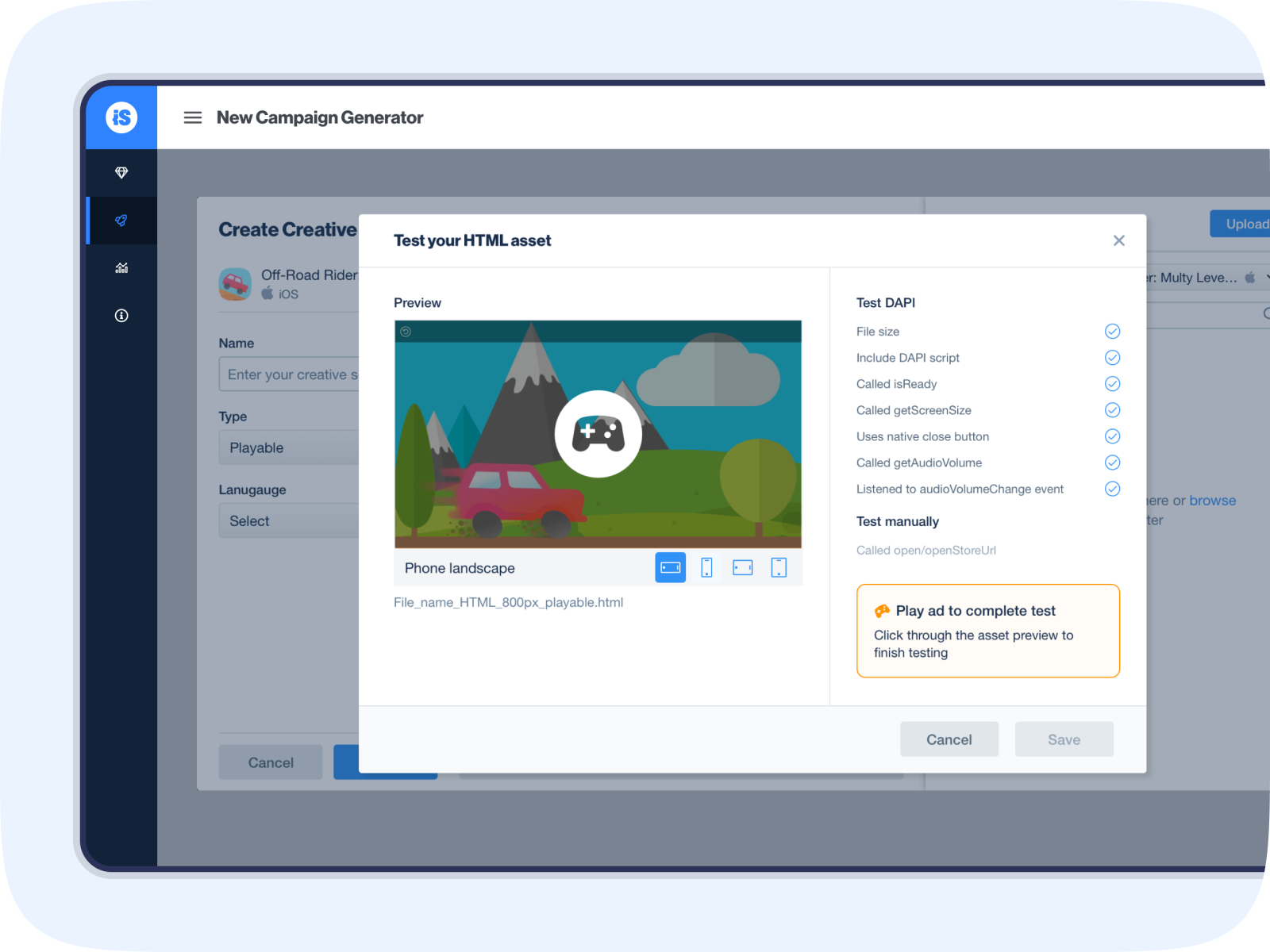Select Tablet landscape preview mode
The height and width of the screenshot is (952, 1270).
[x=743, y=567]
